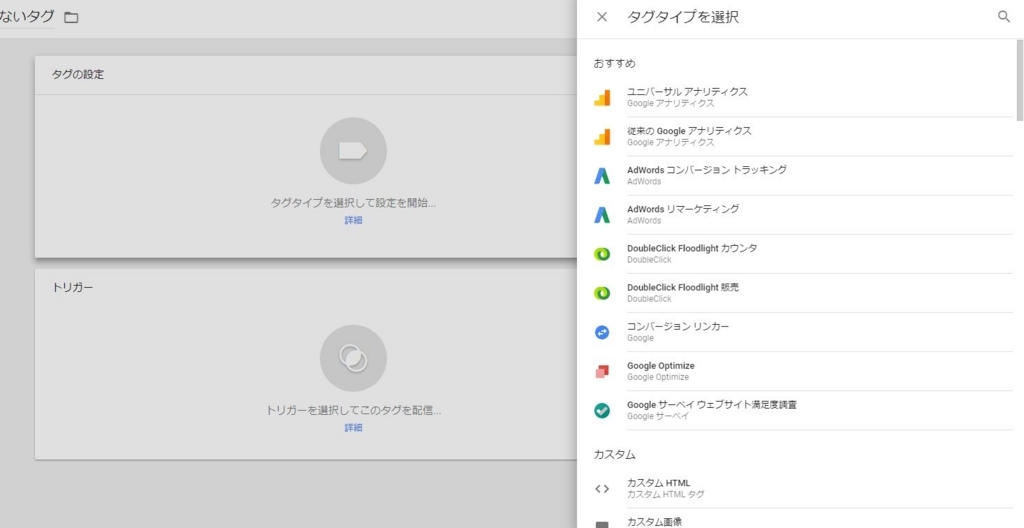
Task: Click the カスタム HTML code brackets icon
Action: (x=601, y=489)
